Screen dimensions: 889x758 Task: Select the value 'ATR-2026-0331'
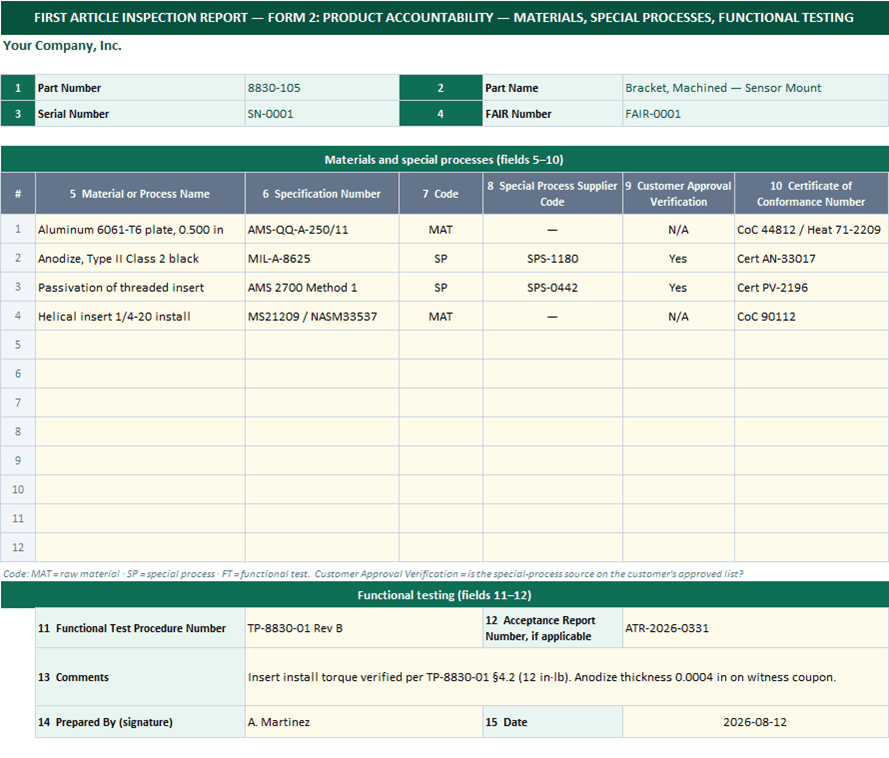point(755,628)
